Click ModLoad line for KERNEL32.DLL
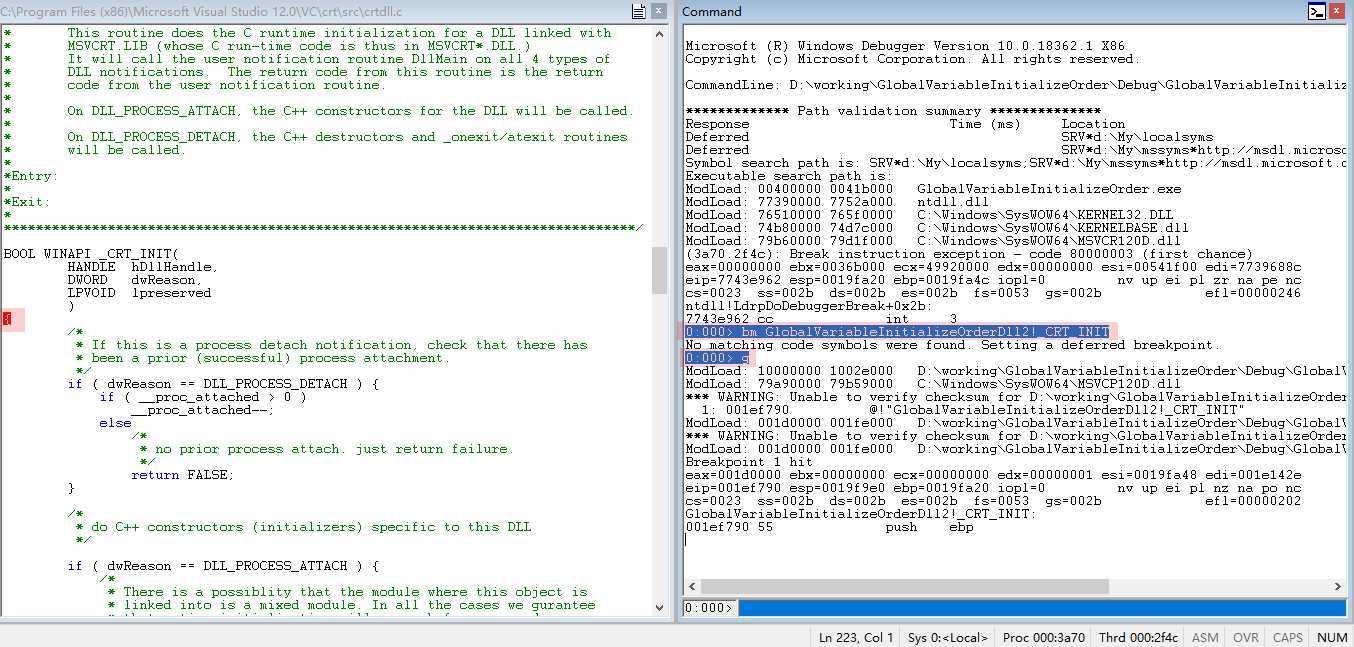The image size is (1354, 647). click(x=929, y=215)
